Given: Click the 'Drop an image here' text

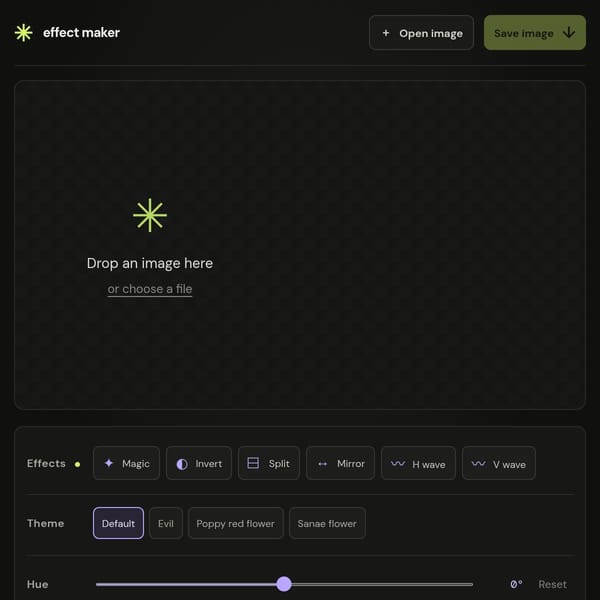Looking at the screenshot, I should click(x=150, y=263).
